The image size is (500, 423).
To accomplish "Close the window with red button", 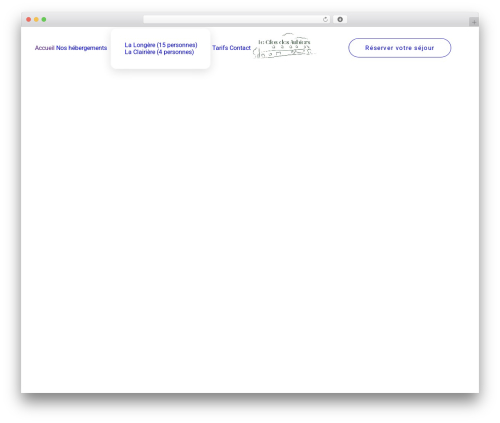I will (29, 20).
